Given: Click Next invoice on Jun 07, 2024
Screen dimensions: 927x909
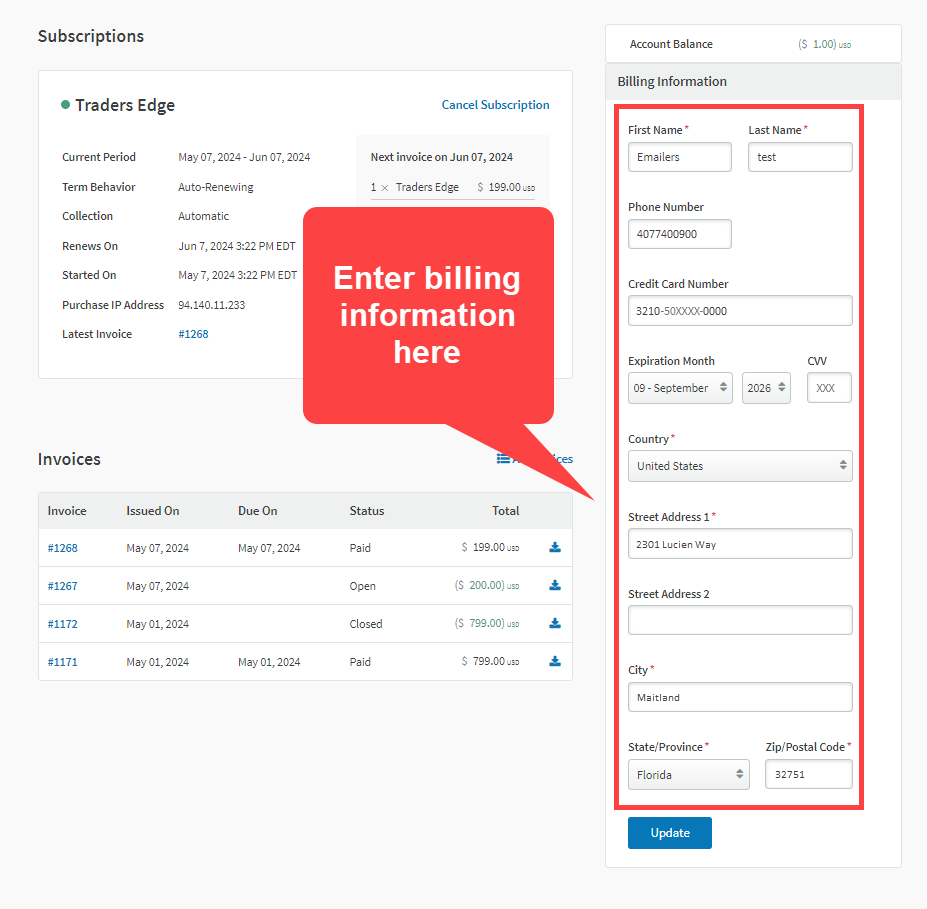Looking at the screenshot, I should (442, 157).
